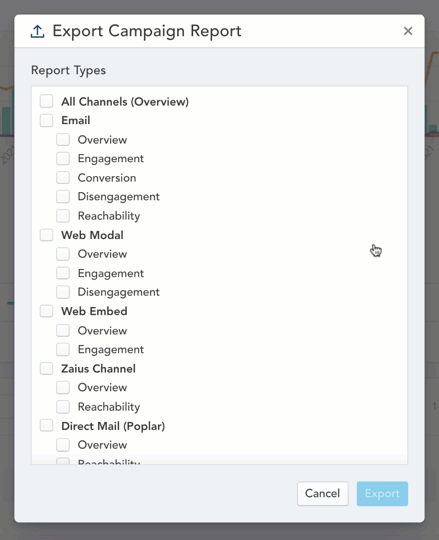439x540 pixels.
Task: Select Engagement checkbox under Web Modal
Action: (x=63, y=273)
